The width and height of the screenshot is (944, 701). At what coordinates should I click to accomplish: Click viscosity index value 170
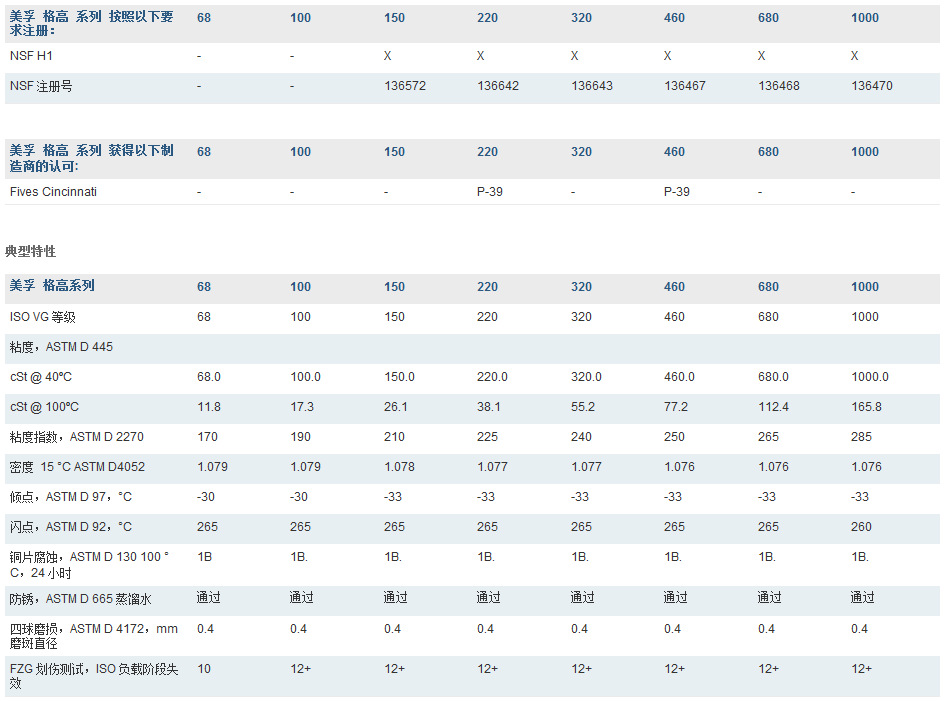tap(207, 437)
